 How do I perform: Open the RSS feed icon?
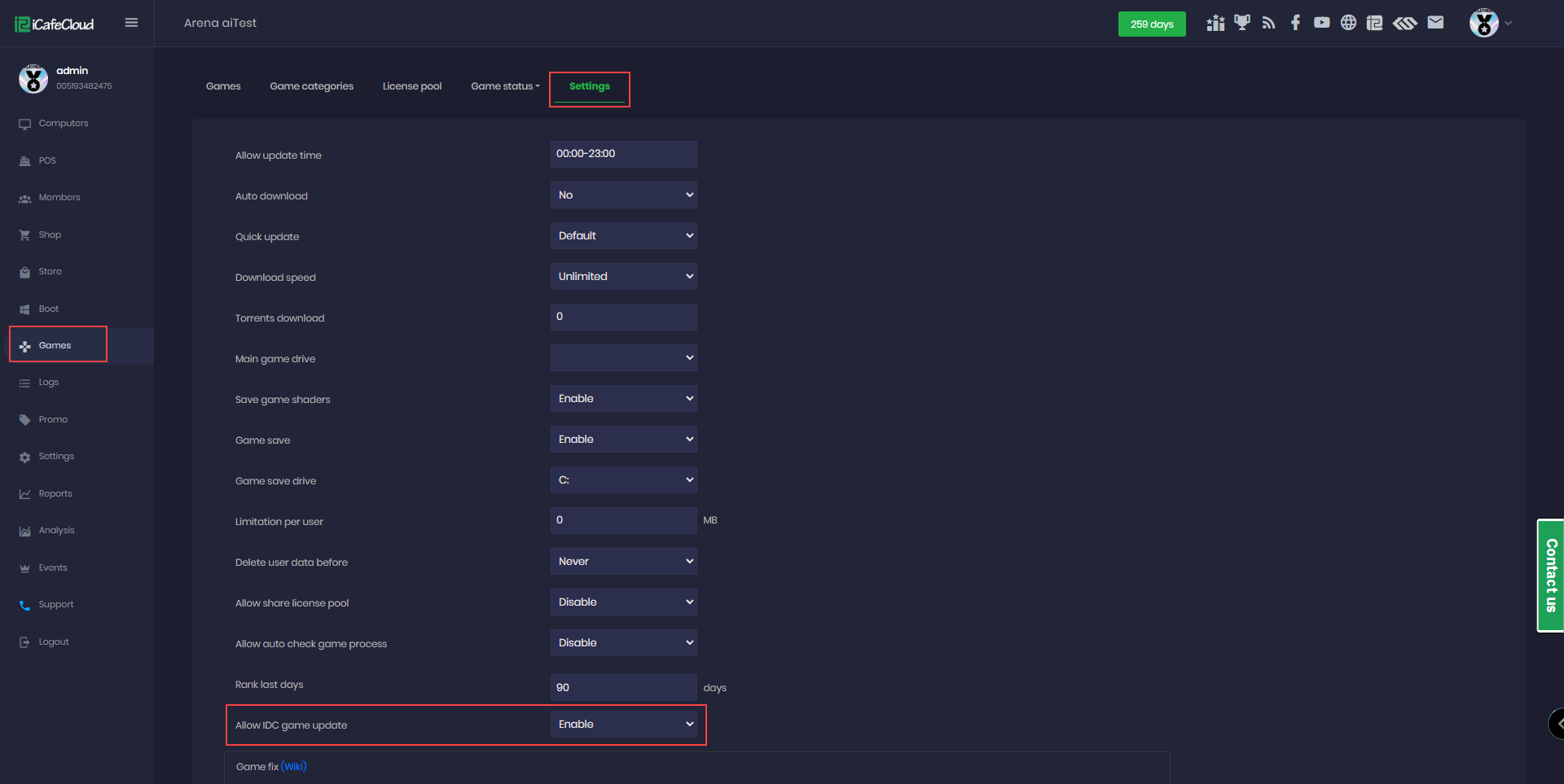(x=1268, y=23)
